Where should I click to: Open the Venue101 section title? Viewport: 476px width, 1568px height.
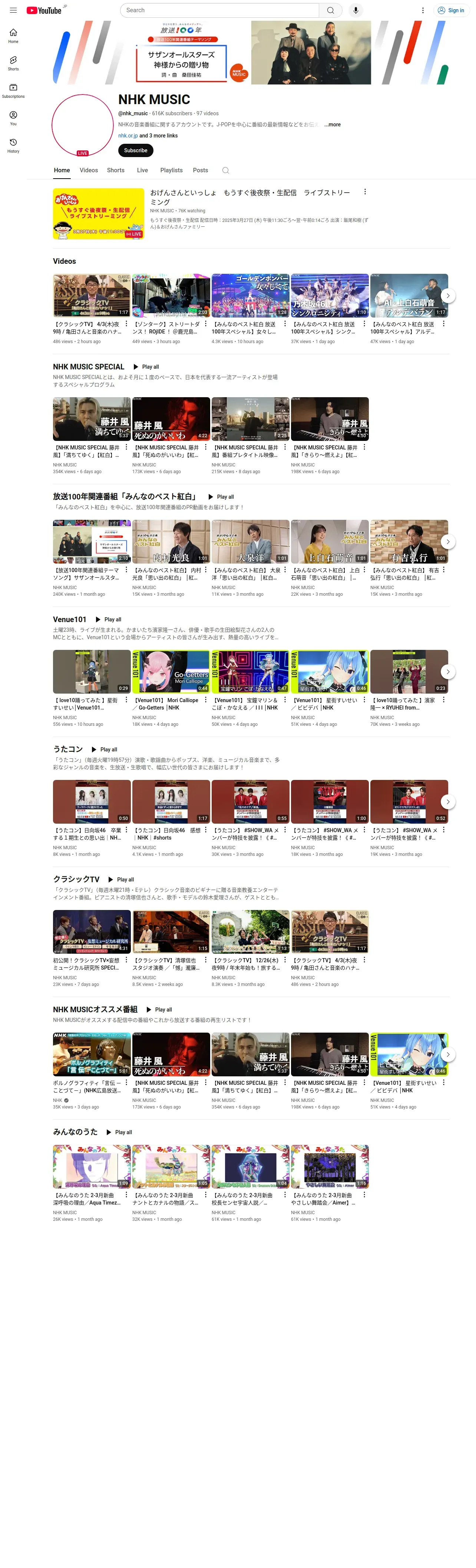click(x=69, y=619)
